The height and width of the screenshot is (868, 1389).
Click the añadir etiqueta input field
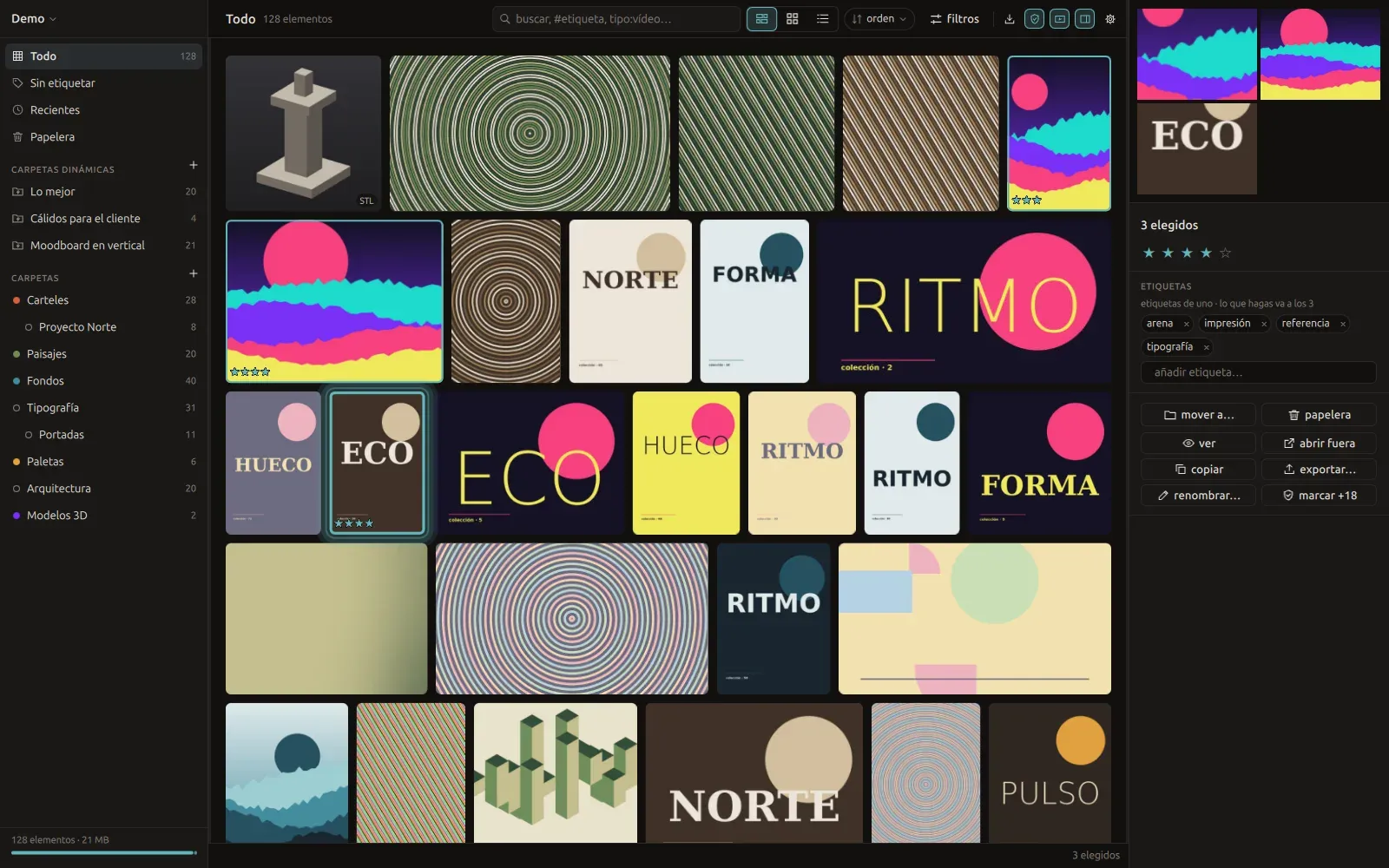point(1258,372)
